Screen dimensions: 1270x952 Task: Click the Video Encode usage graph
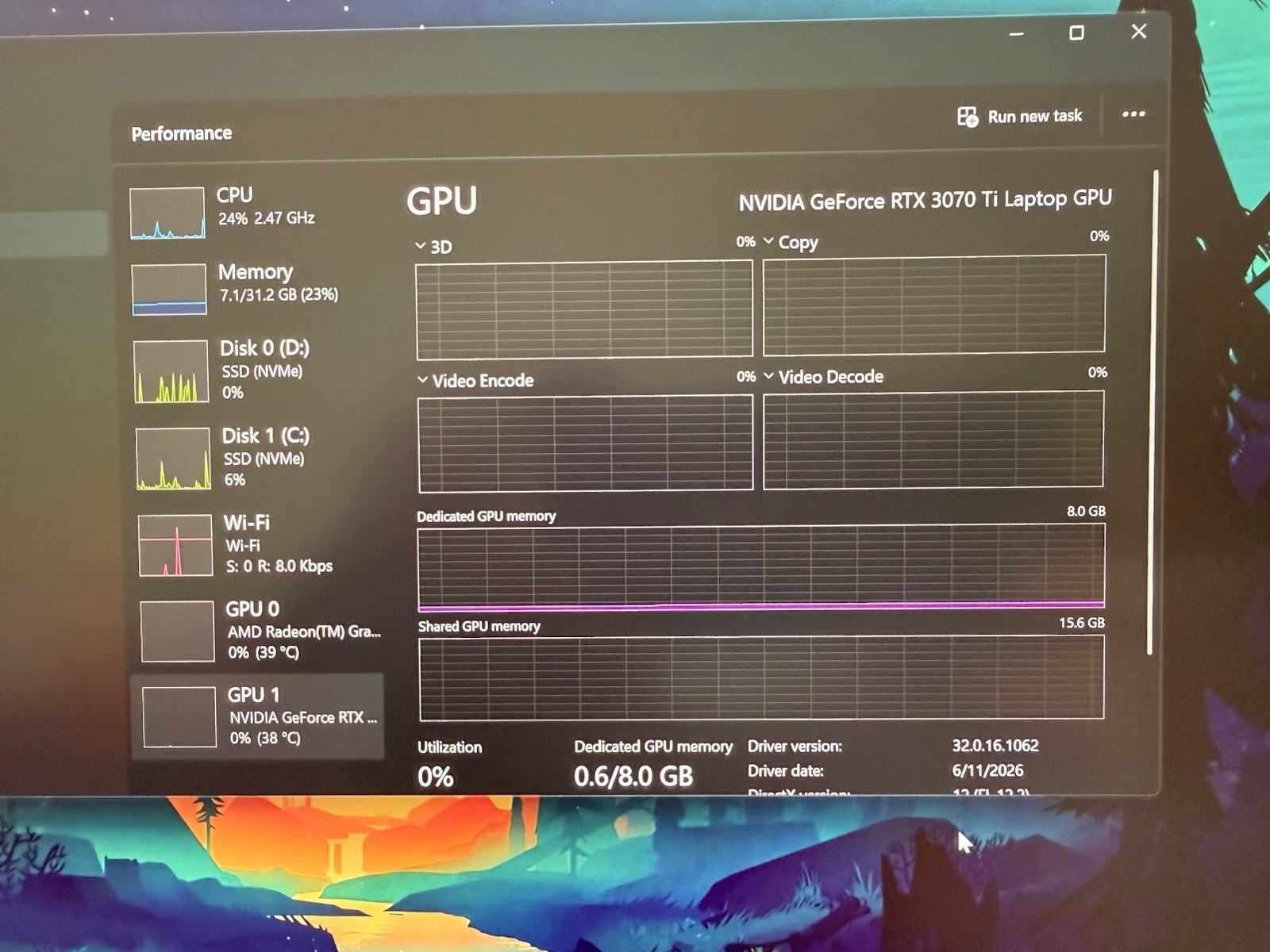coord(586,443)
